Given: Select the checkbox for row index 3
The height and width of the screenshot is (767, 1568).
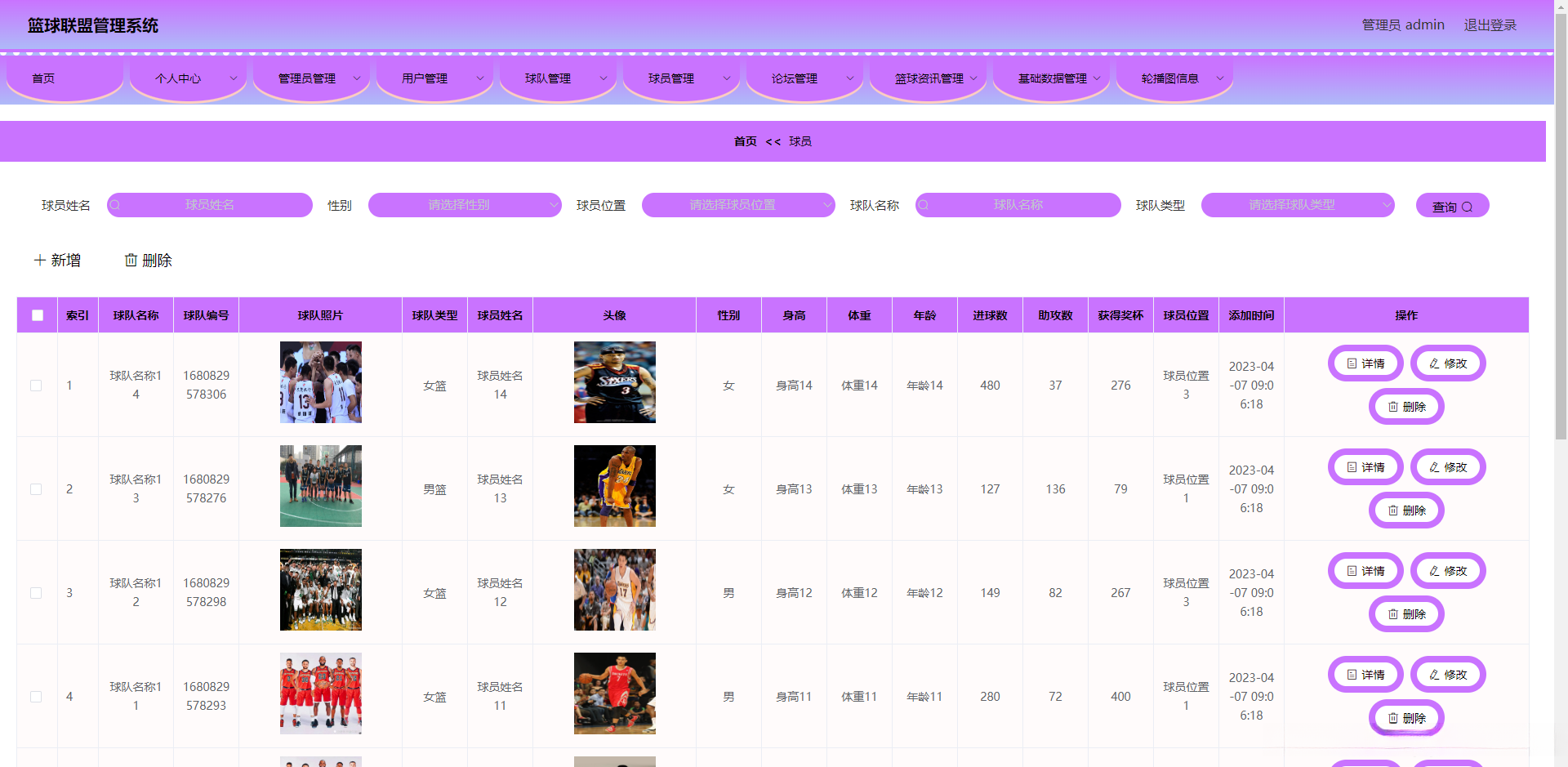Looking at the screenshot, I should [36, 593].
